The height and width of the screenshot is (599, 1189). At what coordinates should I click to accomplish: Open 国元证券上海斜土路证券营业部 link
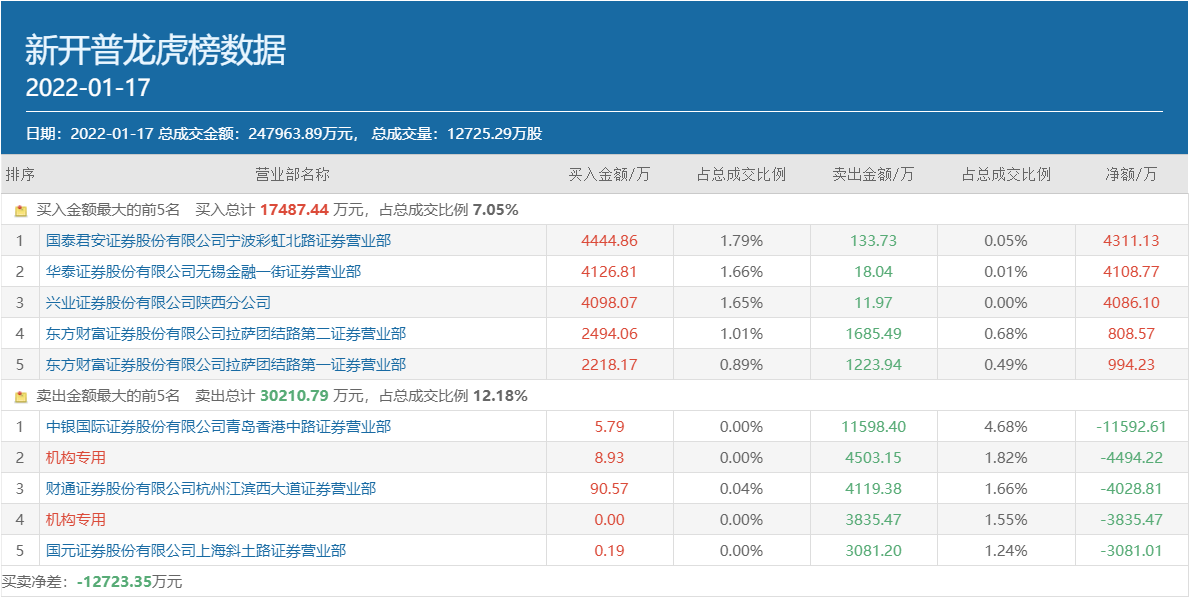tap(196, 551)
